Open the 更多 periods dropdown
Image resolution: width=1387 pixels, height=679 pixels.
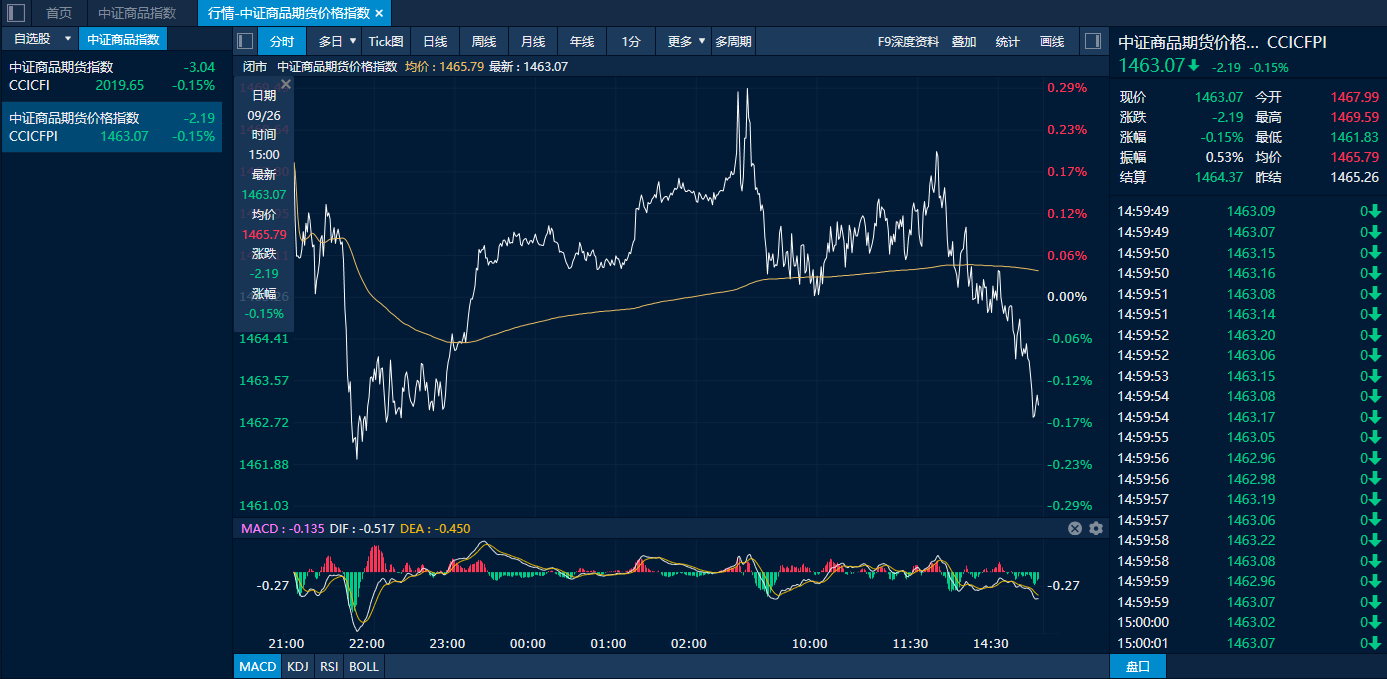[702, 41]
